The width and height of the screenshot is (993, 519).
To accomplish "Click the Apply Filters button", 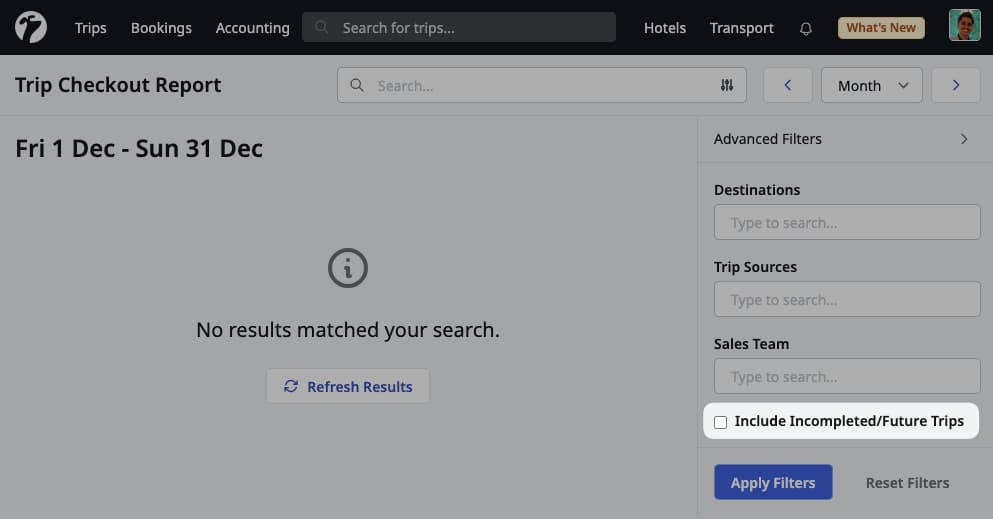I will [773, 483].
